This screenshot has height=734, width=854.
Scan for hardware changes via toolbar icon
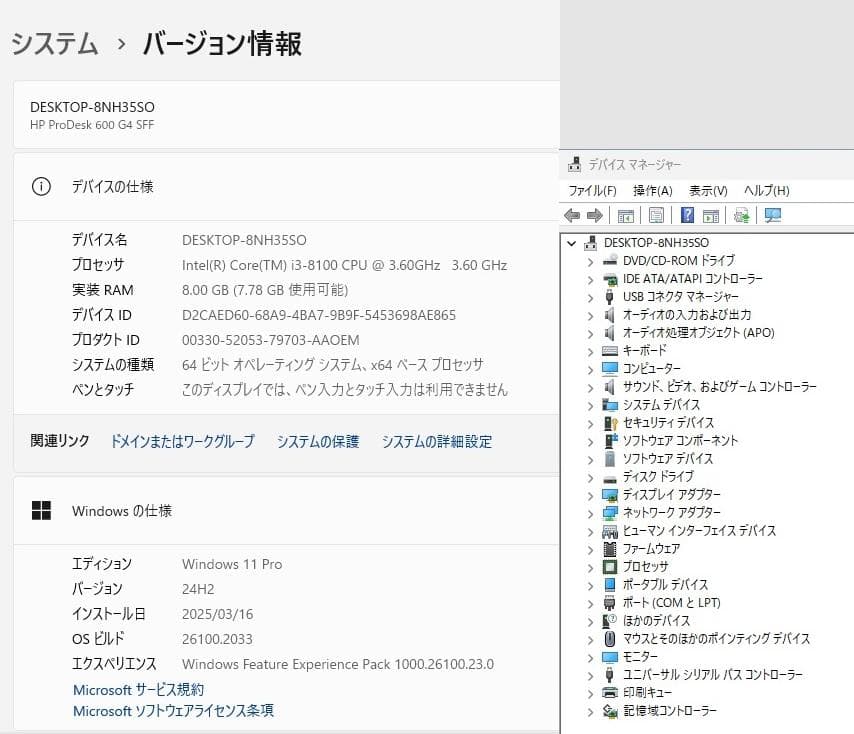[x=743, y=215]
